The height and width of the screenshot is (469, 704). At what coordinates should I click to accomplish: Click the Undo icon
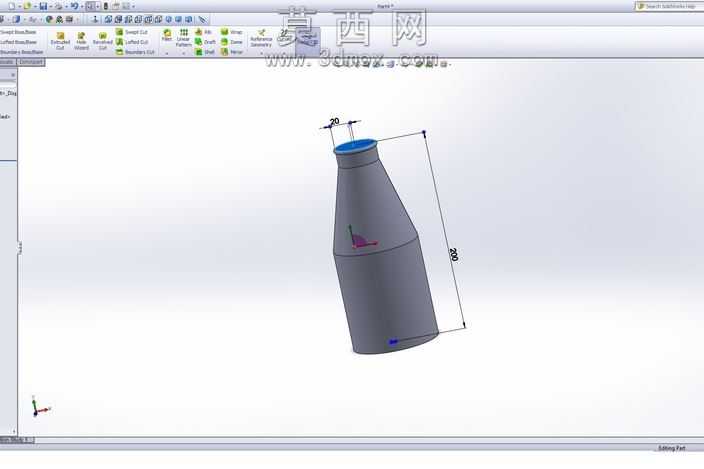[x=74, y=6]
